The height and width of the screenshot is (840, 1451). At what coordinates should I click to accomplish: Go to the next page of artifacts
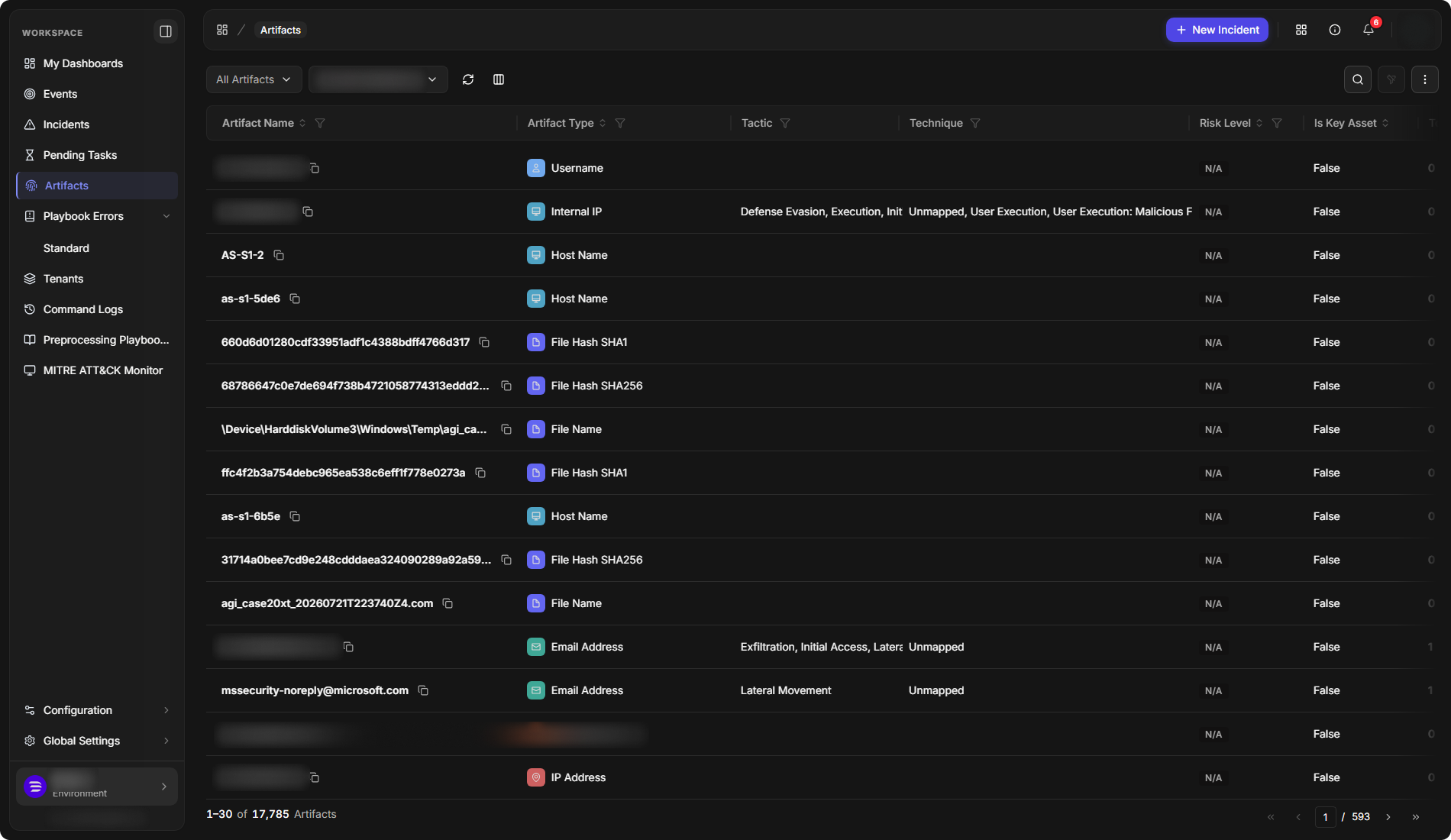pyautogui.click(x=1388, y=817)
